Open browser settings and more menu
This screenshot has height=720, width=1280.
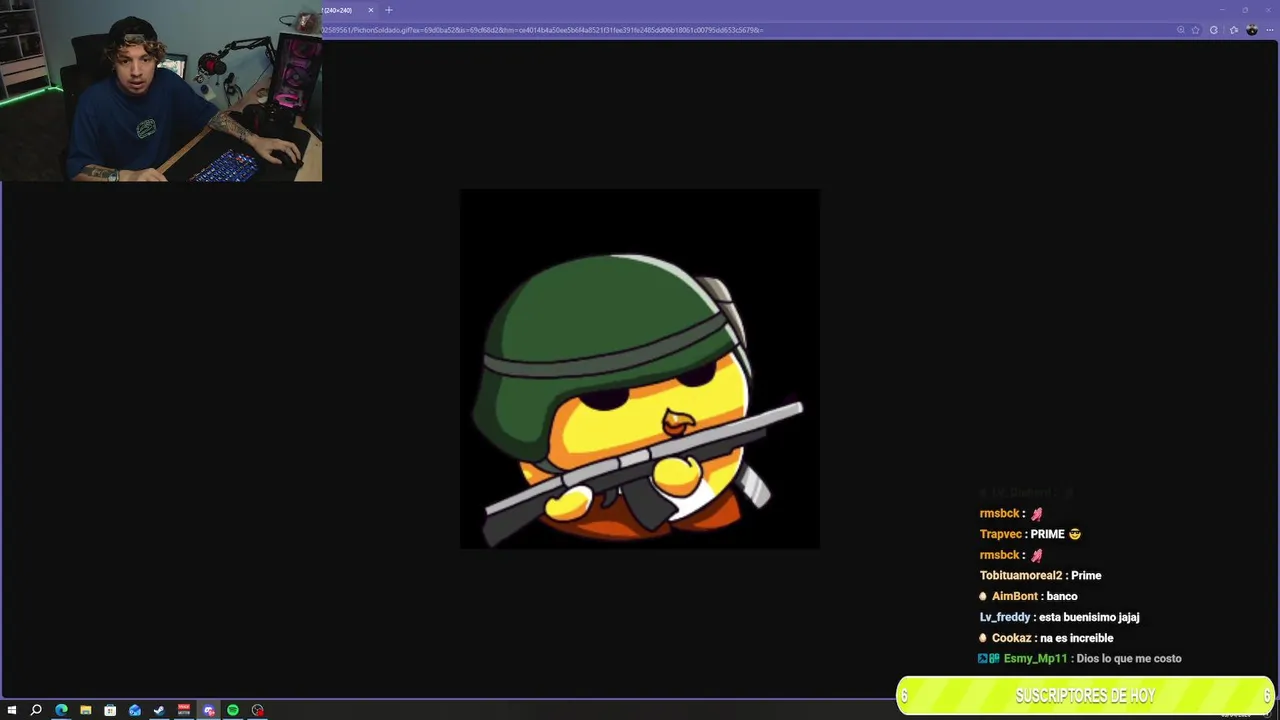1270,30
